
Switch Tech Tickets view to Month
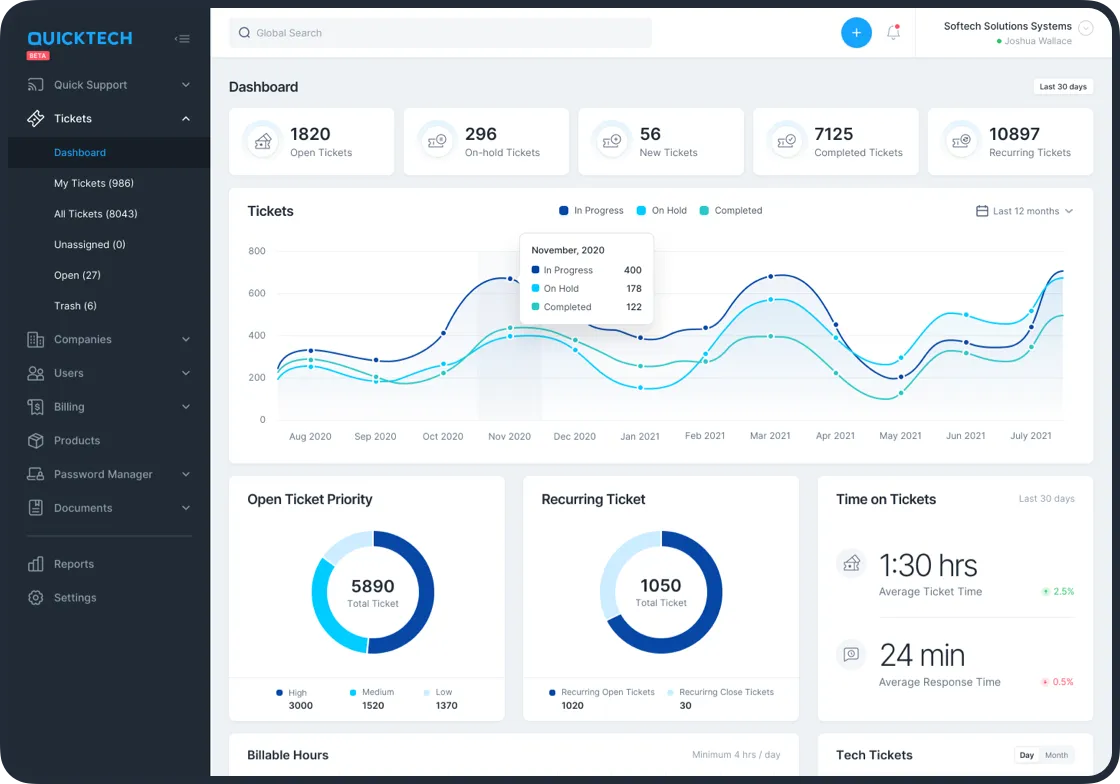[x=1056, y=755]
